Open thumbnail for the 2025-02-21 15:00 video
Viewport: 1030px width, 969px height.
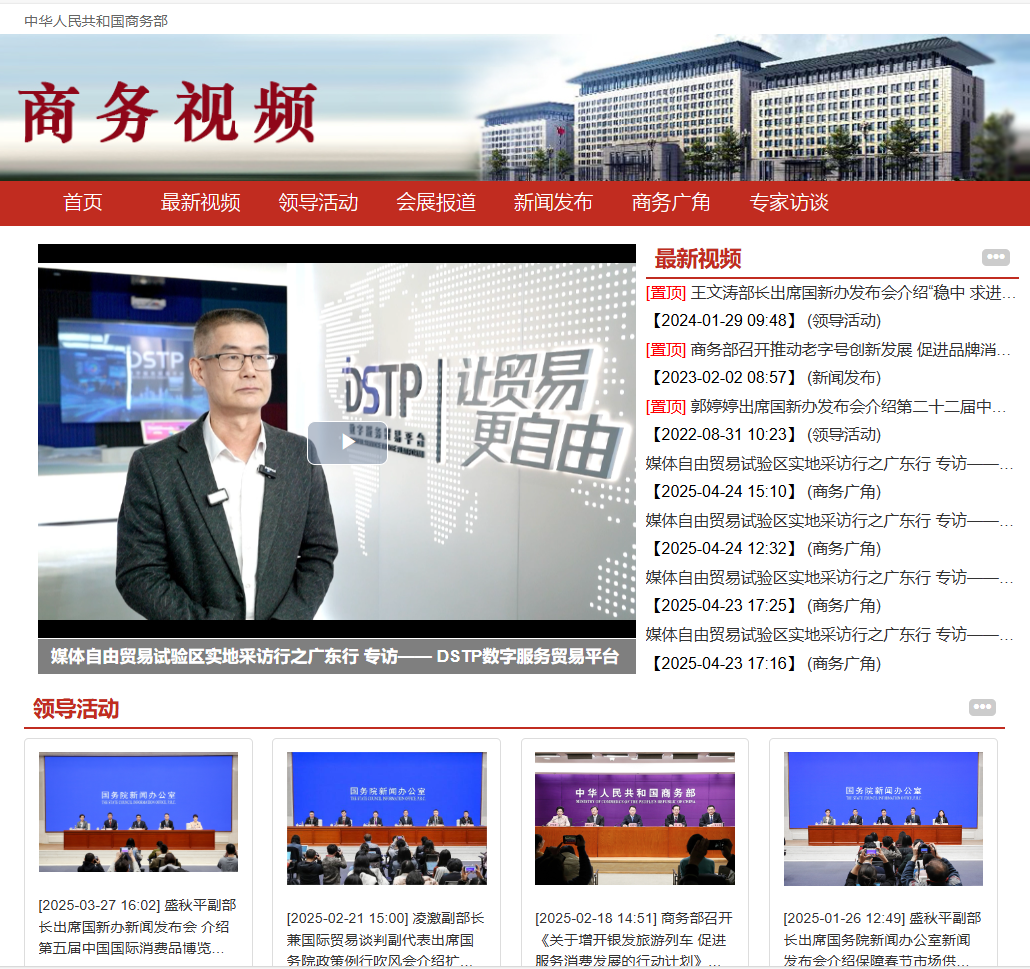387,819
